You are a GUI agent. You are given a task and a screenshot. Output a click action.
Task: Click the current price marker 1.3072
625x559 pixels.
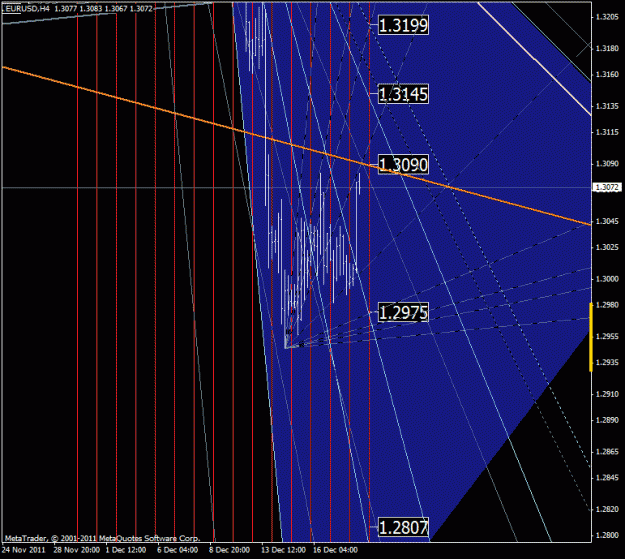pyautogui.click(x=607, y=187)
